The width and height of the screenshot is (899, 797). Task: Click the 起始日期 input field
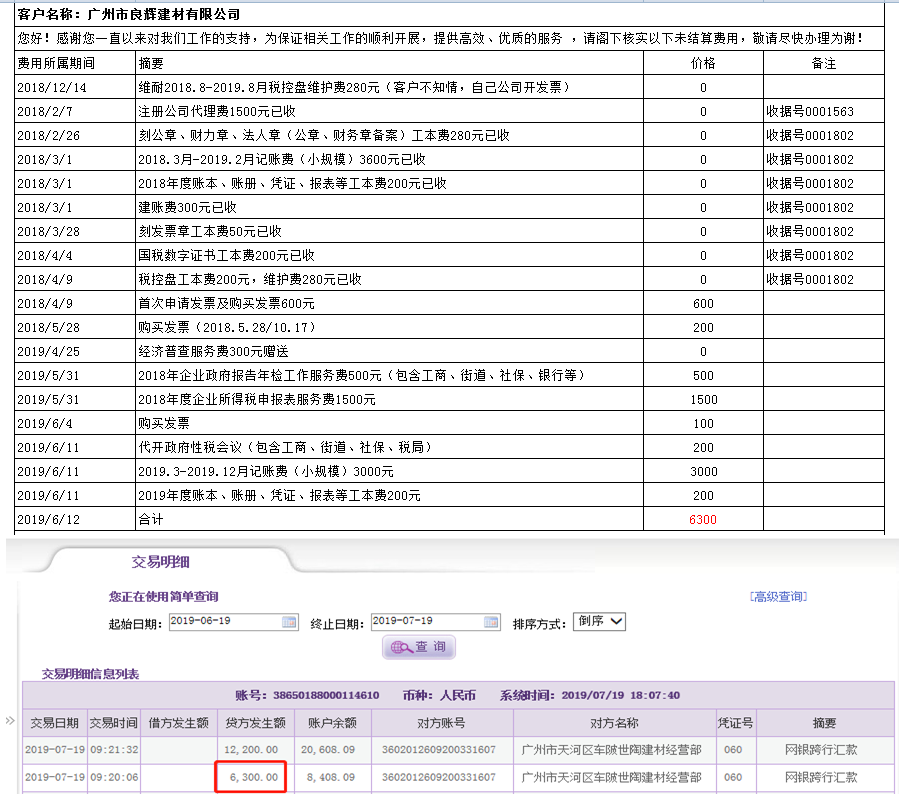coord(233,622)
